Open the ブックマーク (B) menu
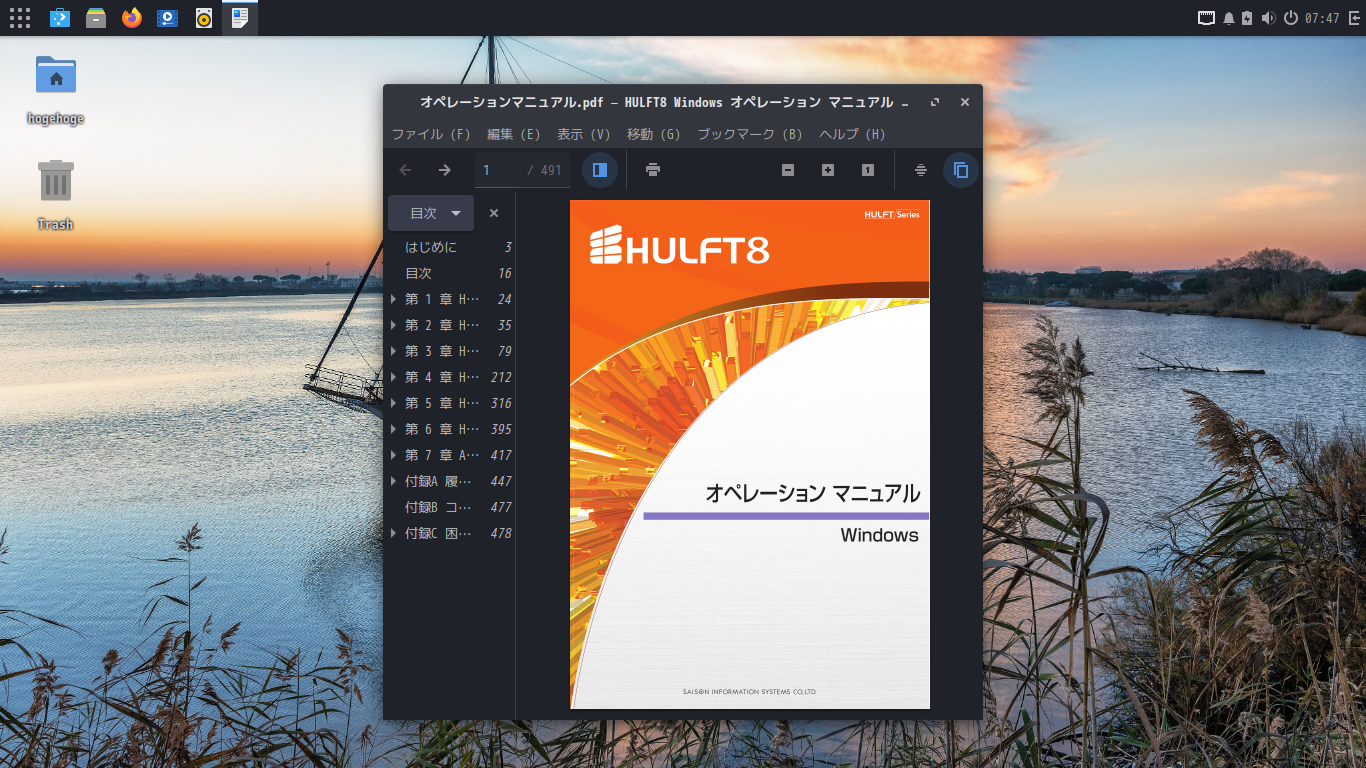 (750, 134)
